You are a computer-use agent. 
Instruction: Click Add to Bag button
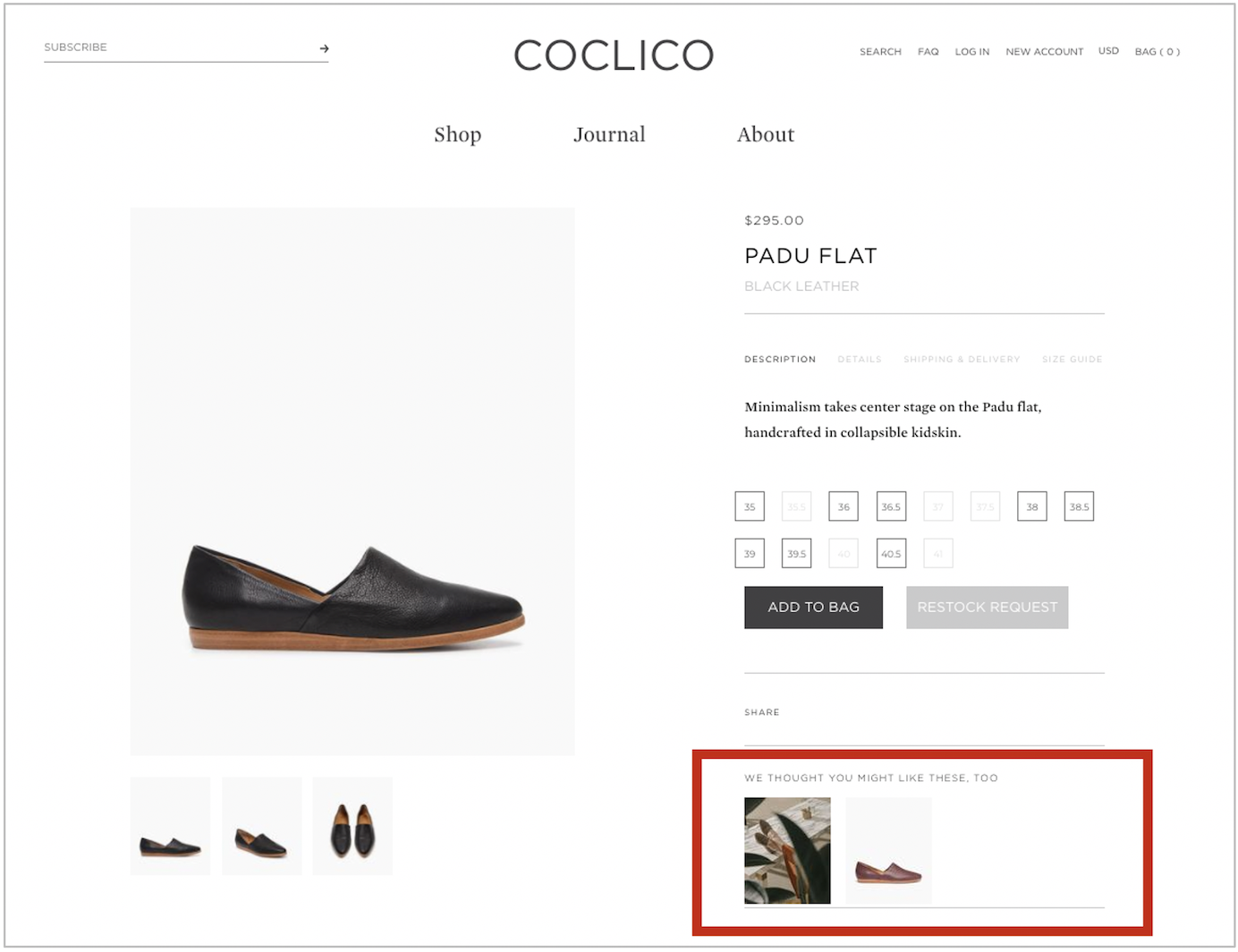click(x=813, y=608)
